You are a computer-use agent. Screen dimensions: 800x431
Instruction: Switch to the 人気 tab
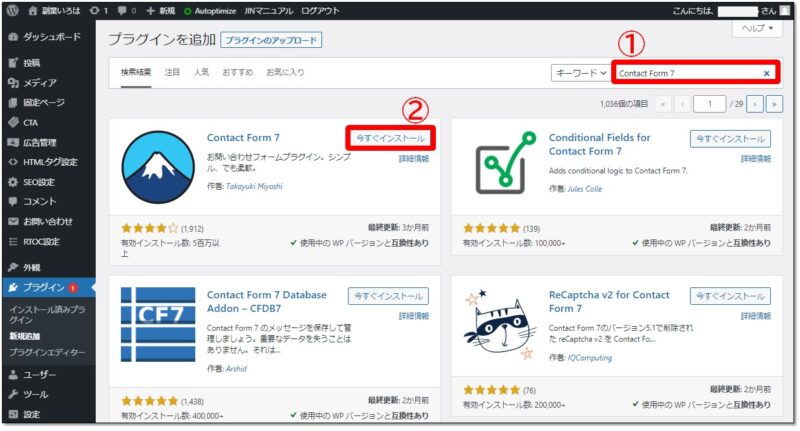201,72
